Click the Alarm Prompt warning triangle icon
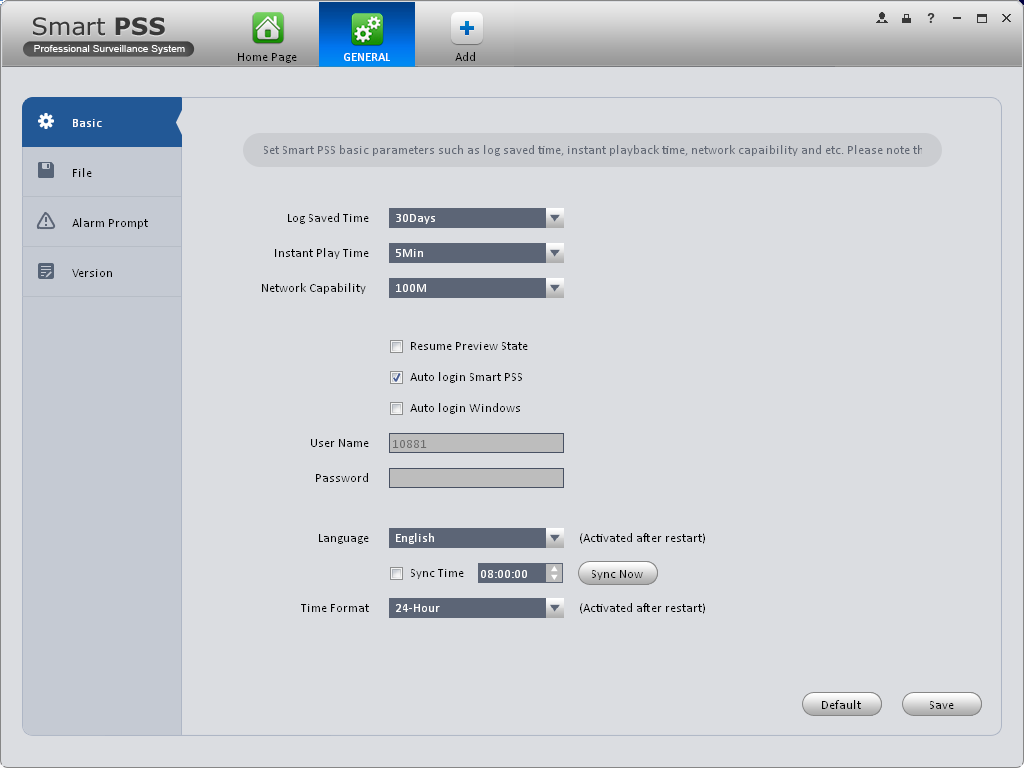The width and height of the screenshot is (1024, 768). [x=46, y=221]
